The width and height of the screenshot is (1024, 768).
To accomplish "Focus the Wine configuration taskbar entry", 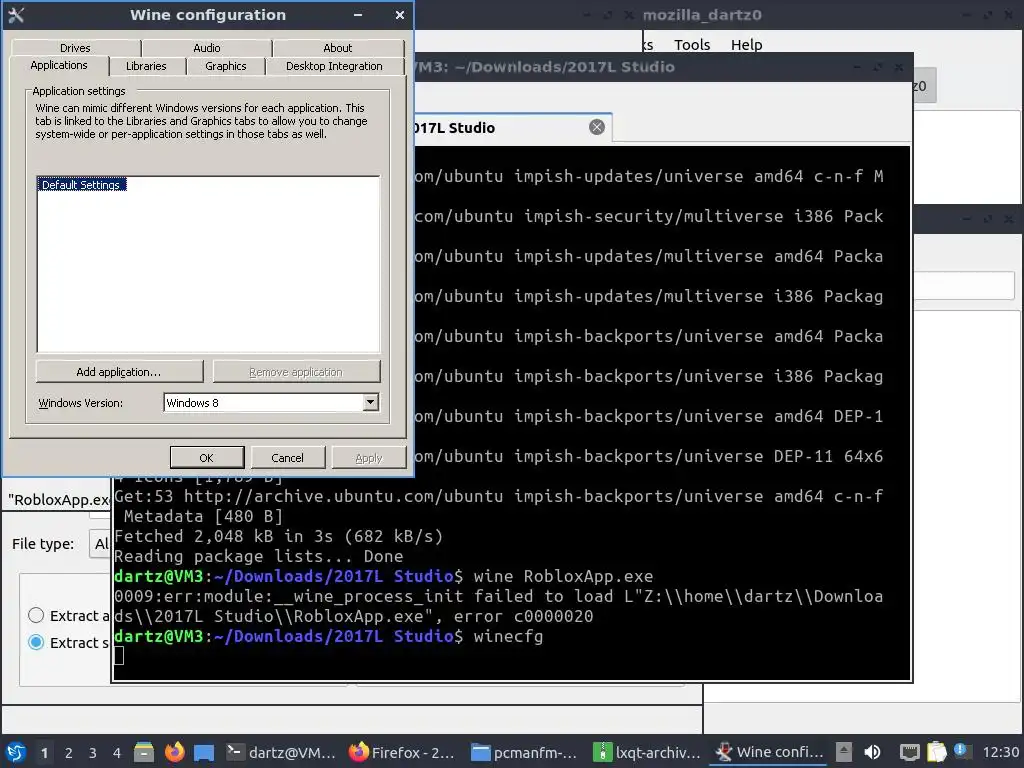I will click(x=770, y=752).
